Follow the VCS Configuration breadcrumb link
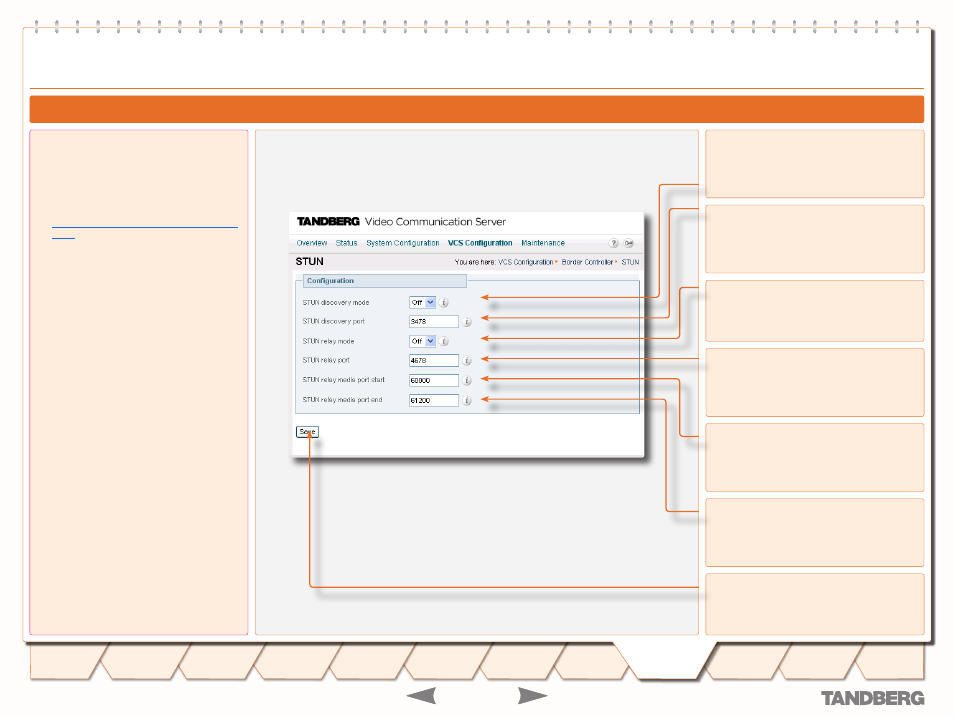Screen dimensions: 954x717 (526, 262)
